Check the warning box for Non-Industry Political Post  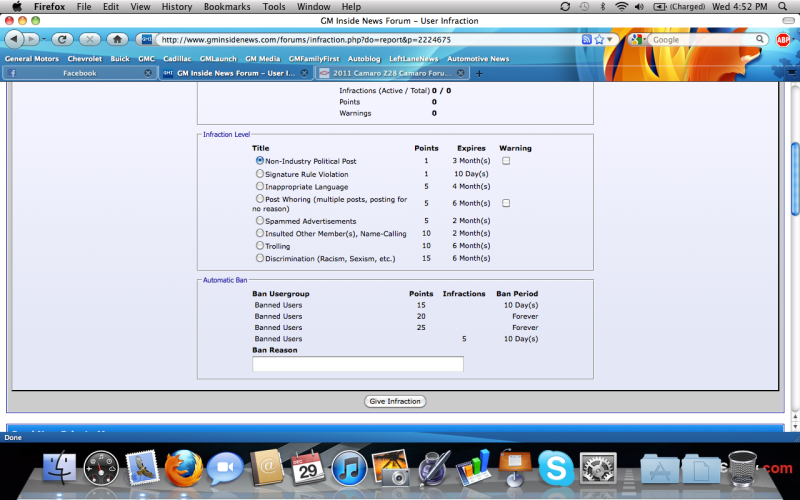click(506, 161)
